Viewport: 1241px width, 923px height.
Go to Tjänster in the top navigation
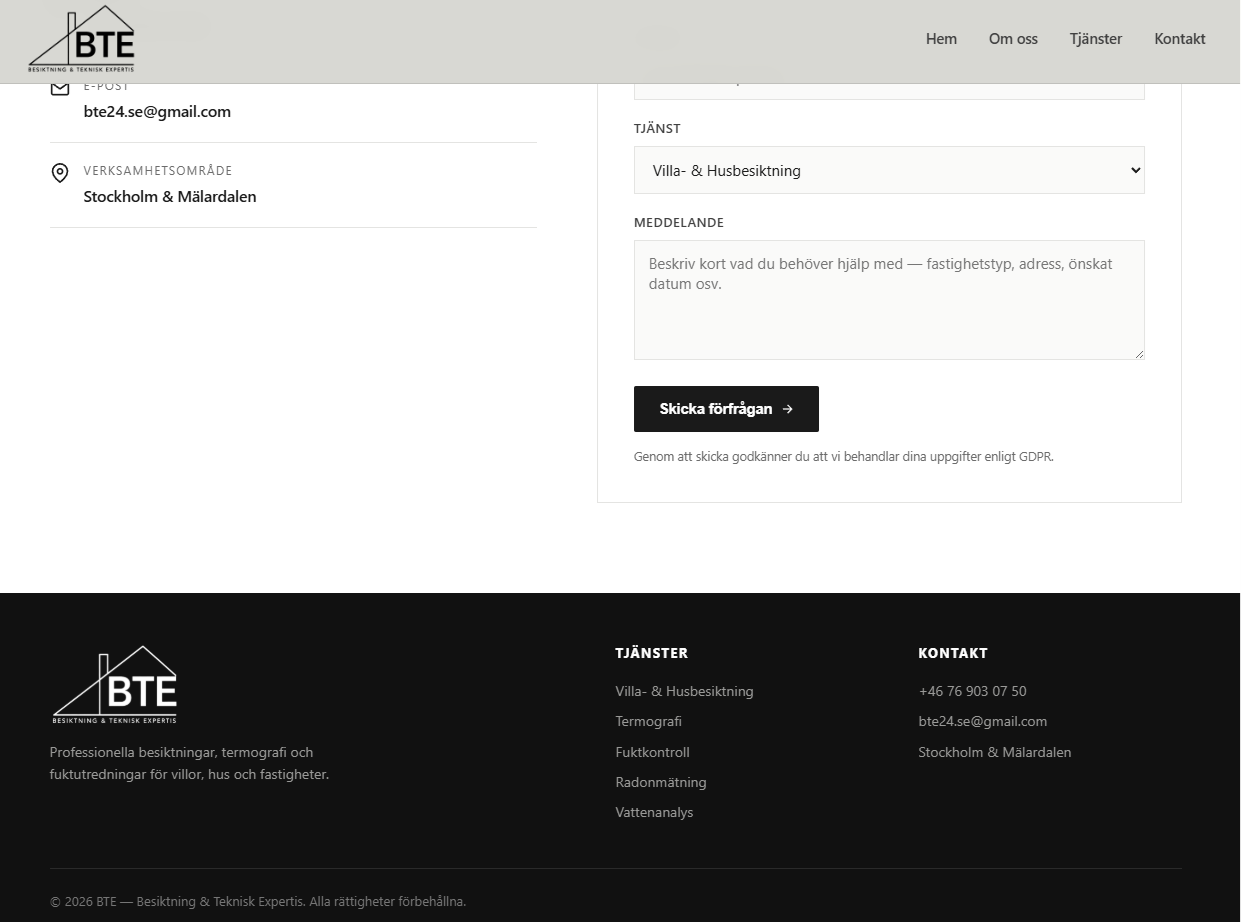[x=1096, y=39]
